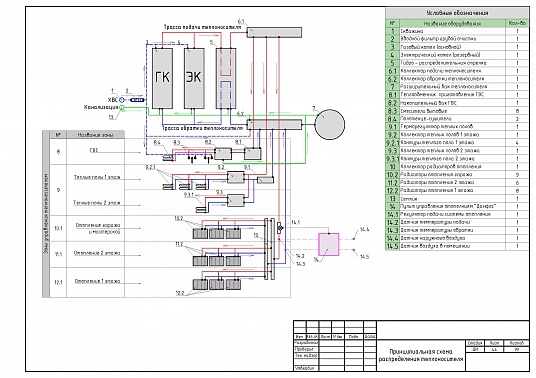Click the Кол-во column header in legend
This screenshot has height=378, width=536.
(517, 23)
